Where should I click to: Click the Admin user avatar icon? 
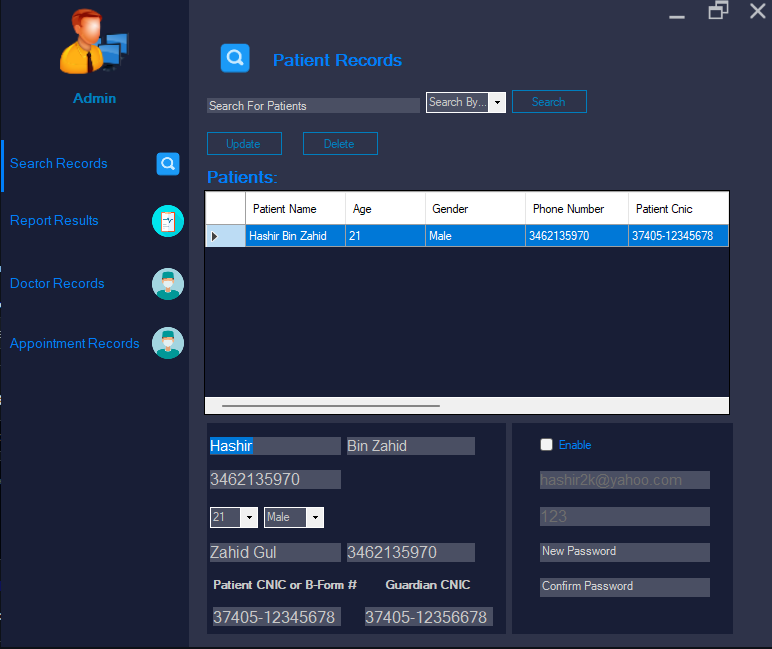pos(94,42)
